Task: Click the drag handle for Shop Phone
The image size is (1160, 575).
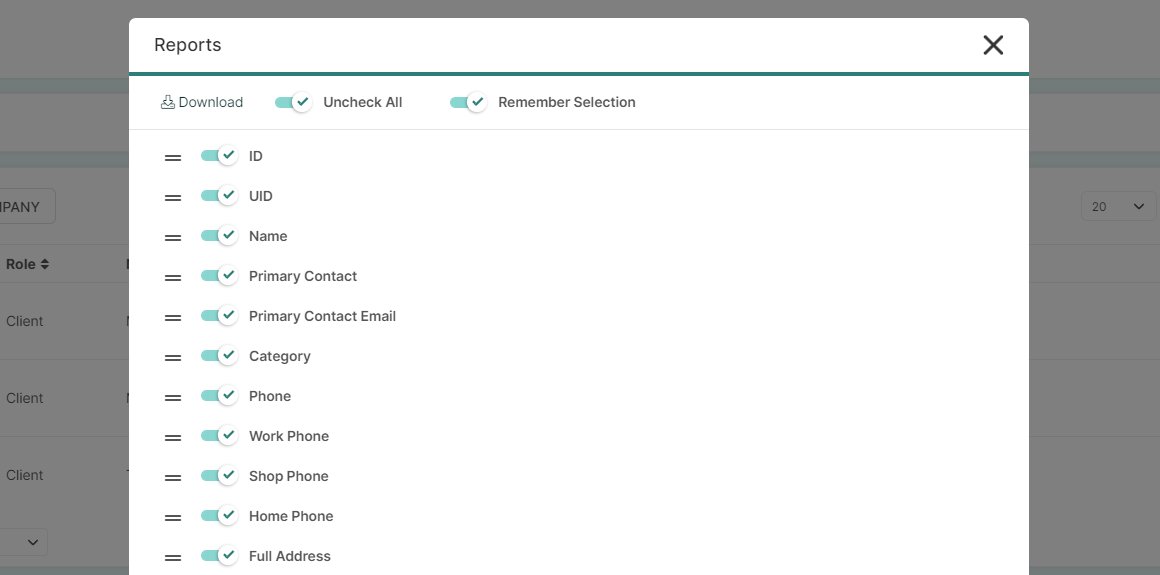Action: coord(172,477)
